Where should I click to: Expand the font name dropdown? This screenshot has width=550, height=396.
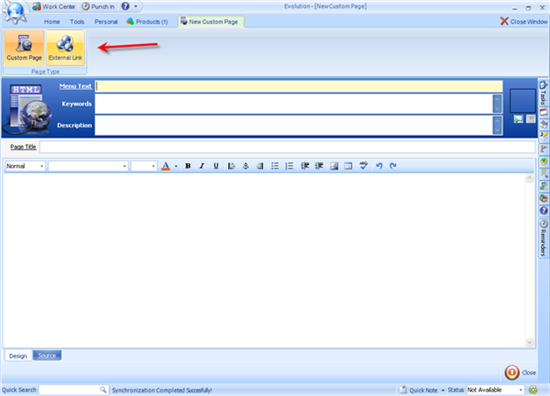(88, 166)
